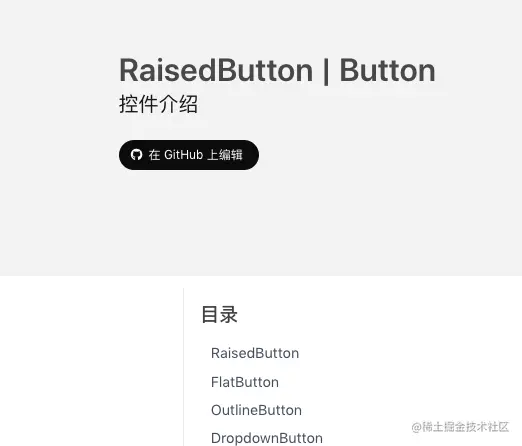The width and height of the screenshot is (522, 446).
Task: Open the 在 GitHub 上编辑 button
Action: (x=189, y=155)
